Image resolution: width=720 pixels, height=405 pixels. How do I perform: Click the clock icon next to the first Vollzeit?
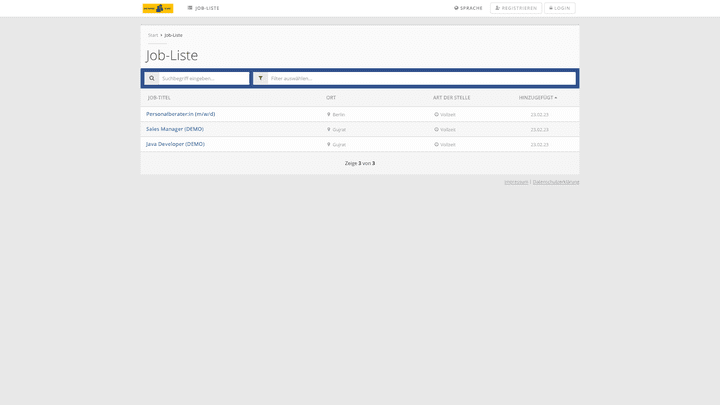[436, 115]
